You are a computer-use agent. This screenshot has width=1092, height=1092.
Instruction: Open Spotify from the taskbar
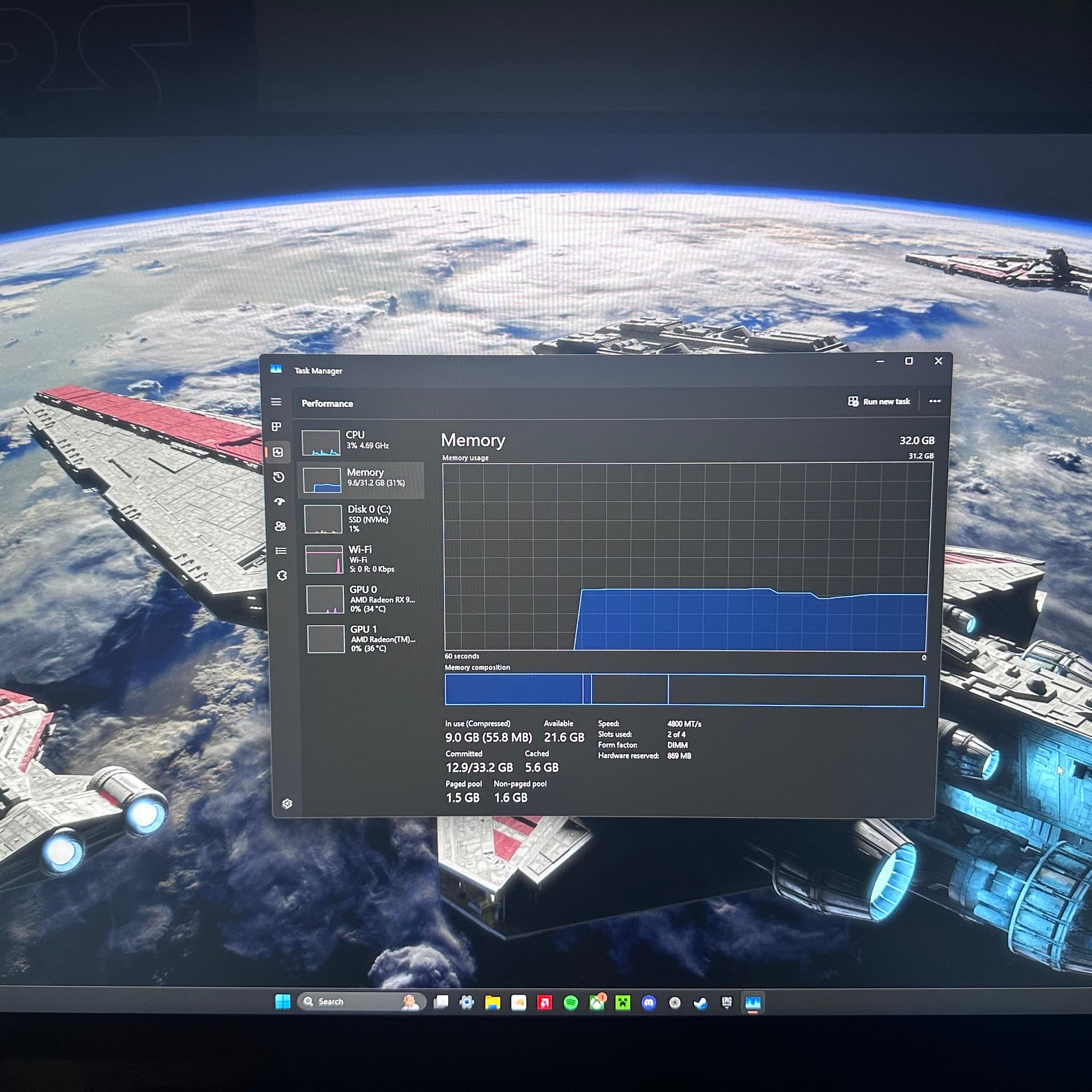571,1003
